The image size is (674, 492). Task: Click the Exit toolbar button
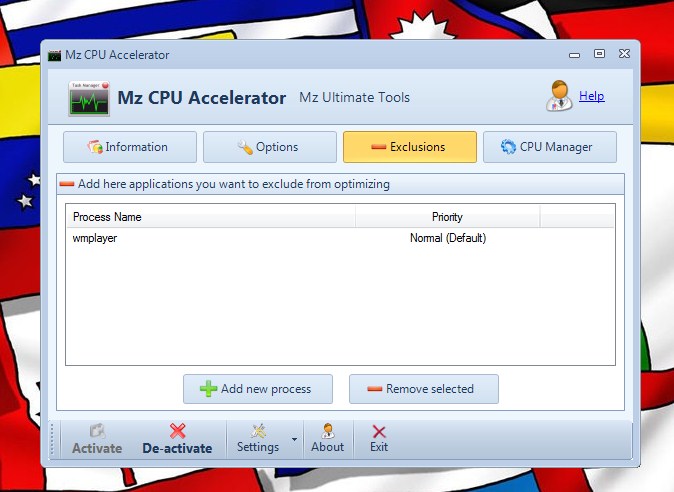(x=379, y=439)
